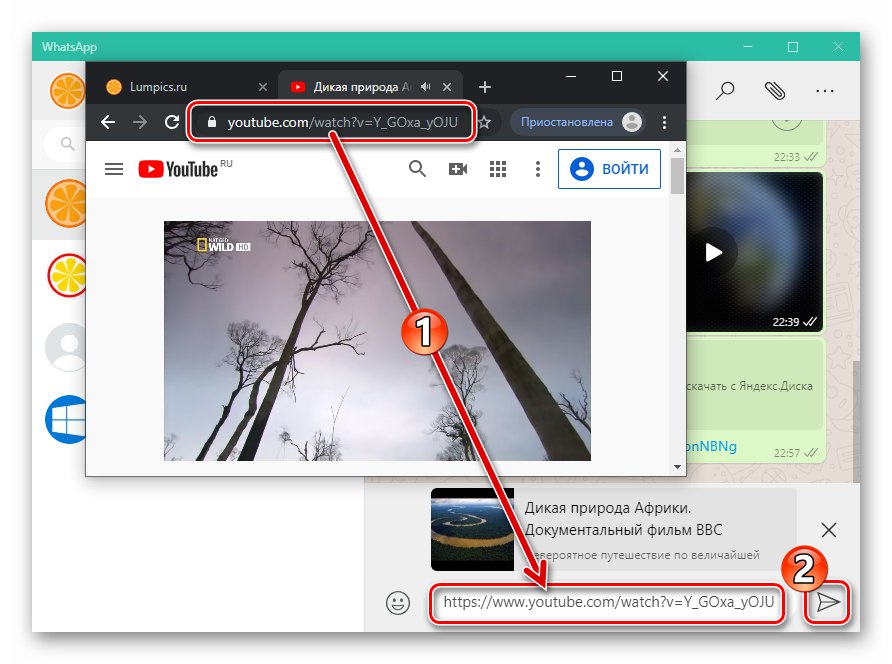The height and width of the screenshot is (664, 892).
Task: Click the browser back arrow
Action: coord(108,122)
